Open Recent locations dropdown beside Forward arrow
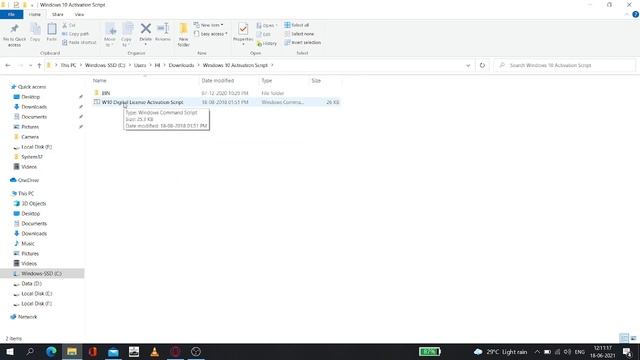Screen dimensions: 640x360 click(x=30, y=65)
